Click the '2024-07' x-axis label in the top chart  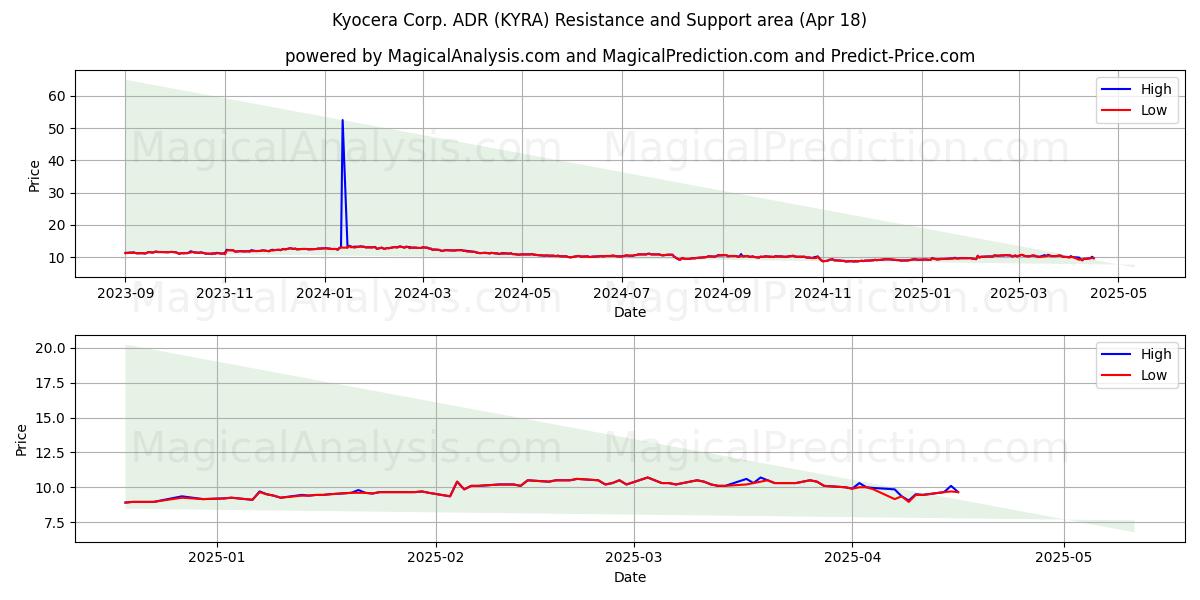(621, 293)
